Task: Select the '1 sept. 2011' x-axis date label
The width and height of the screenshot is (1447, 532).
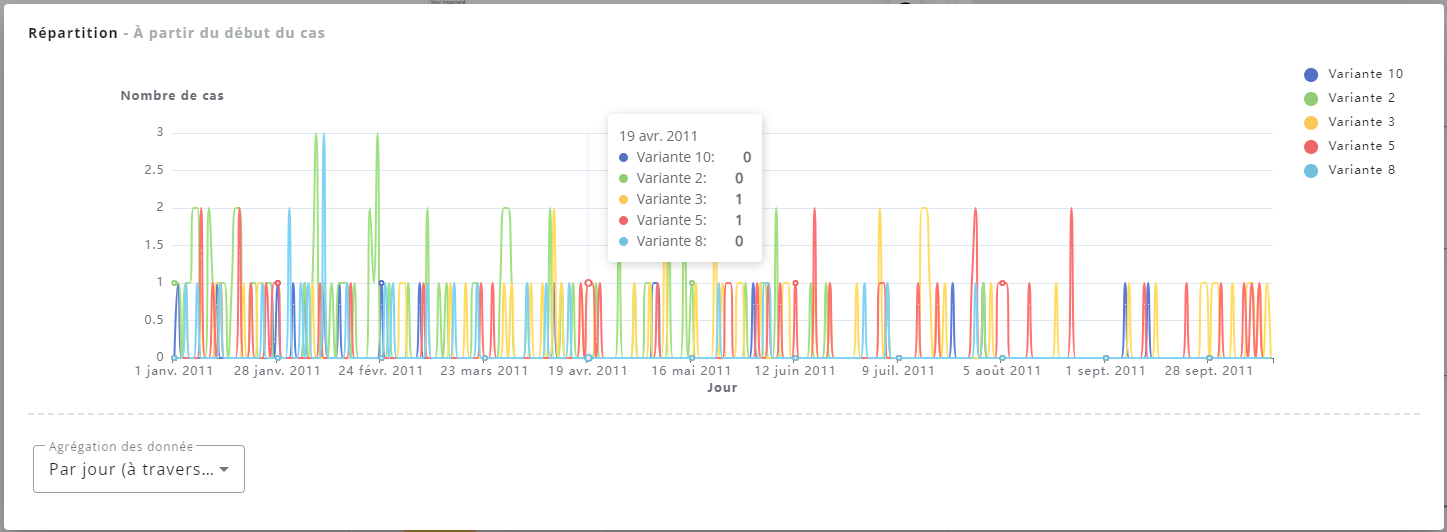Action: 1105,371
